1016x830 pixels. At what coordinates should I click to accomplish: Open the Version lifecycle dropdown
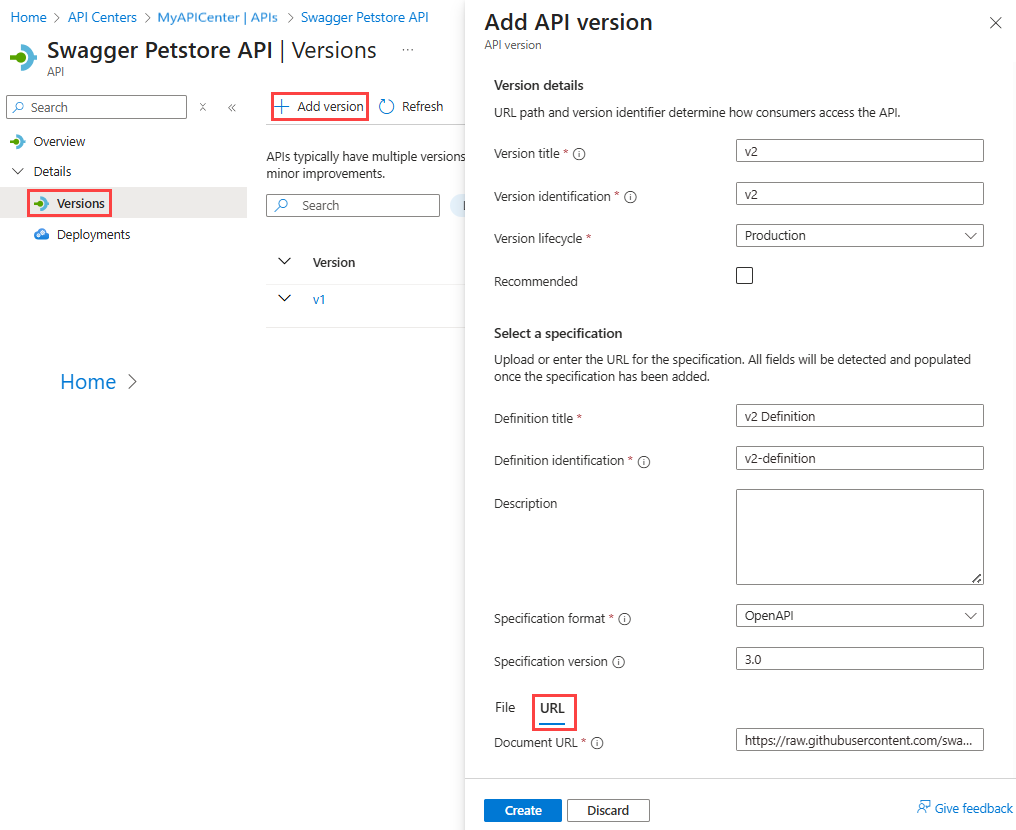(859, 236)
